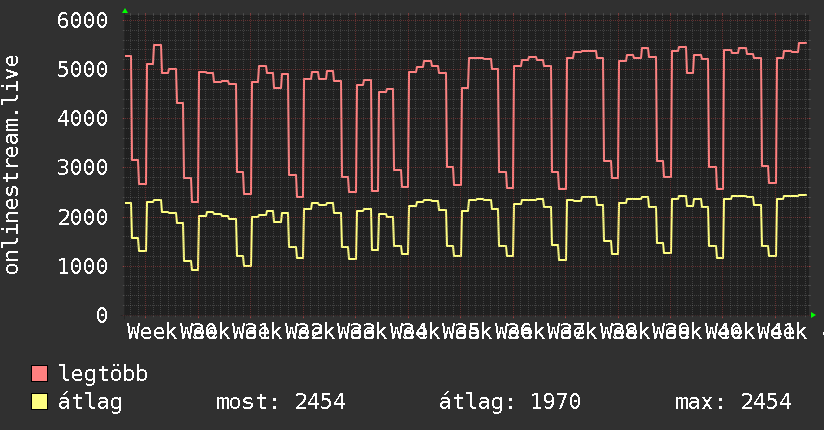824x430 pixels.
Task: Click the 0 y-axis label
Action: 102,315
